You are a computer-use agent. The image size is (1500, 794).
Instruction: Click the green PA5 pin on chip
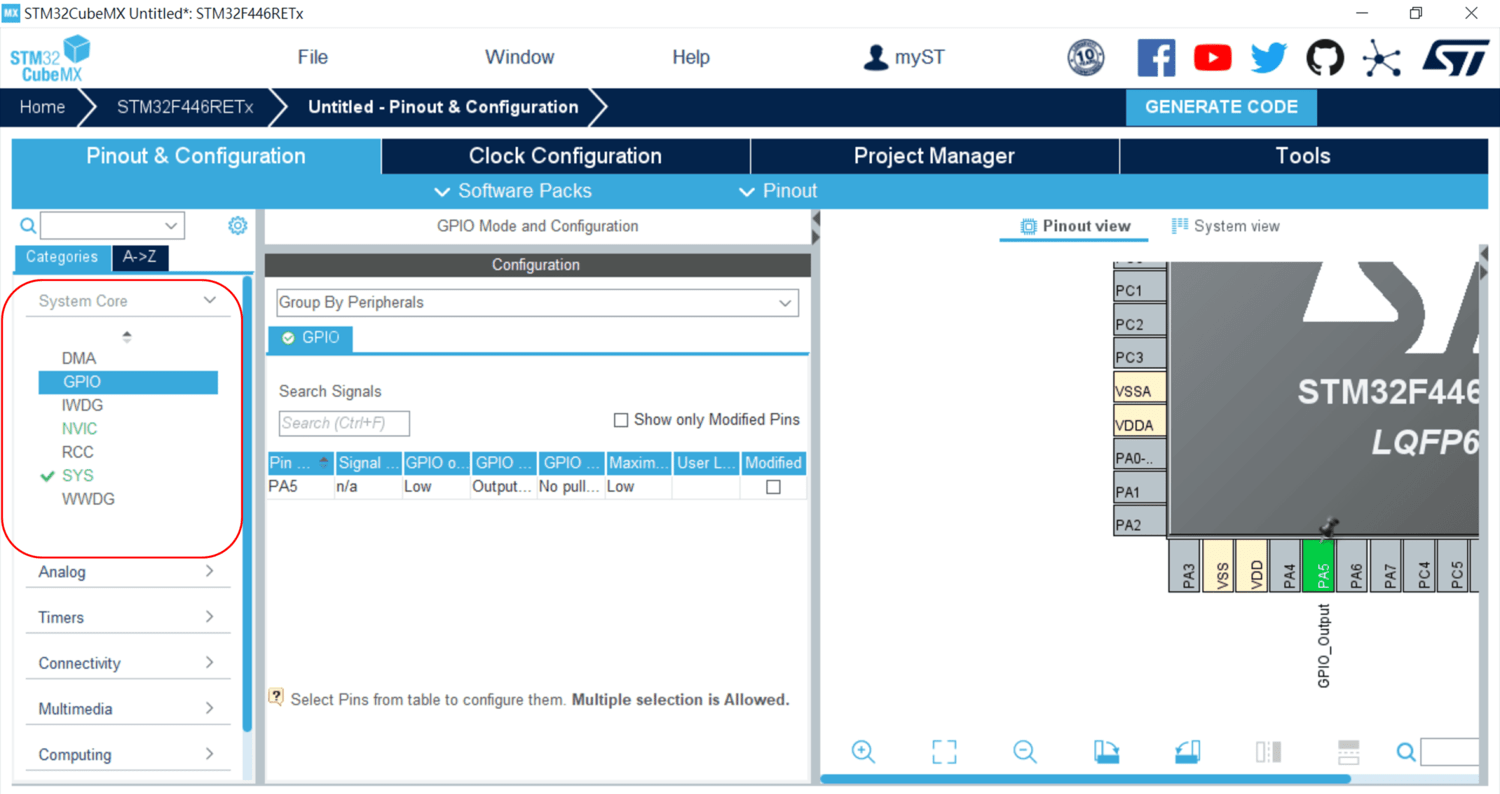click(1320, 566)
